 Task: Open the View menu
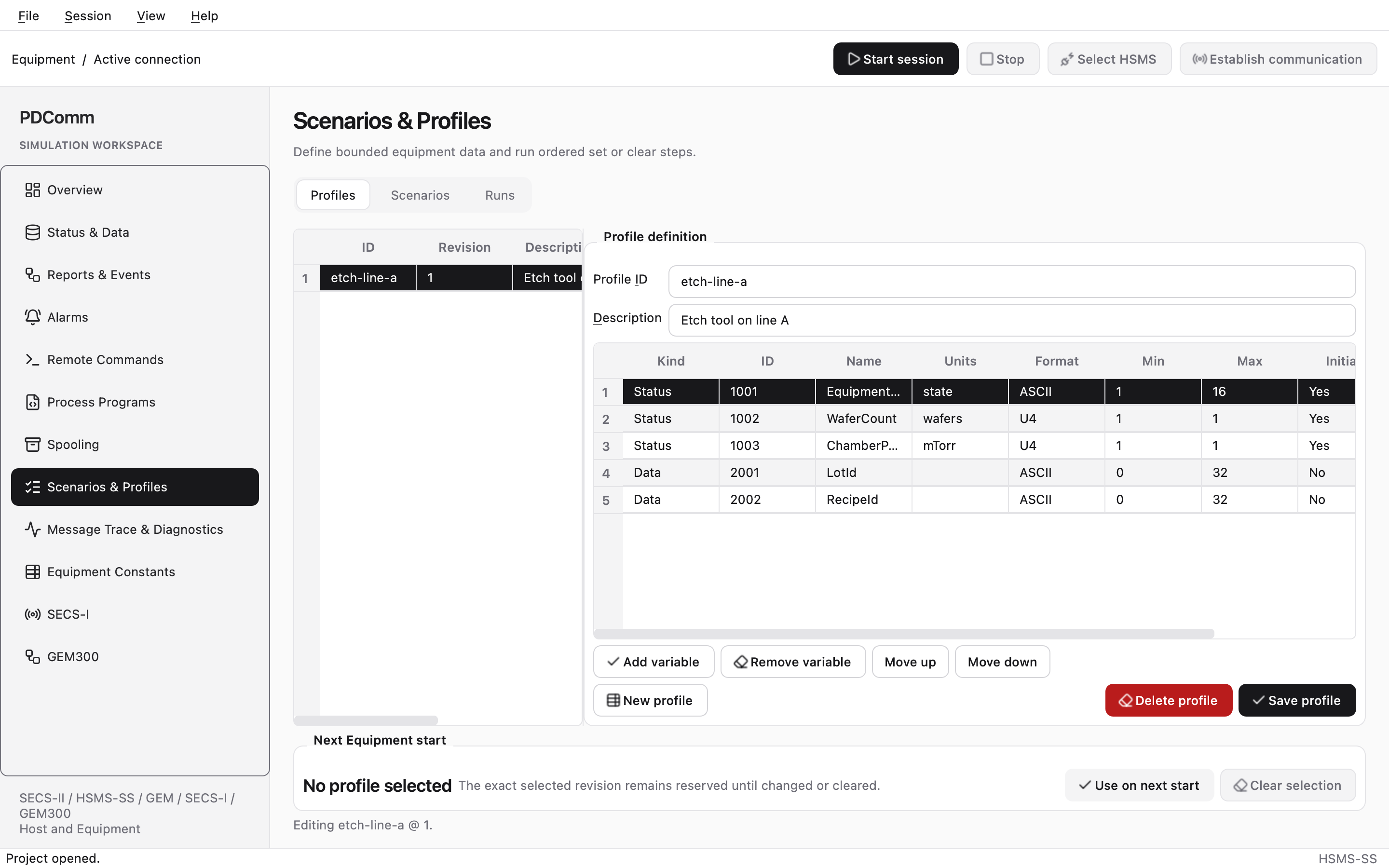pyautogui.click(x=151, y=15)
